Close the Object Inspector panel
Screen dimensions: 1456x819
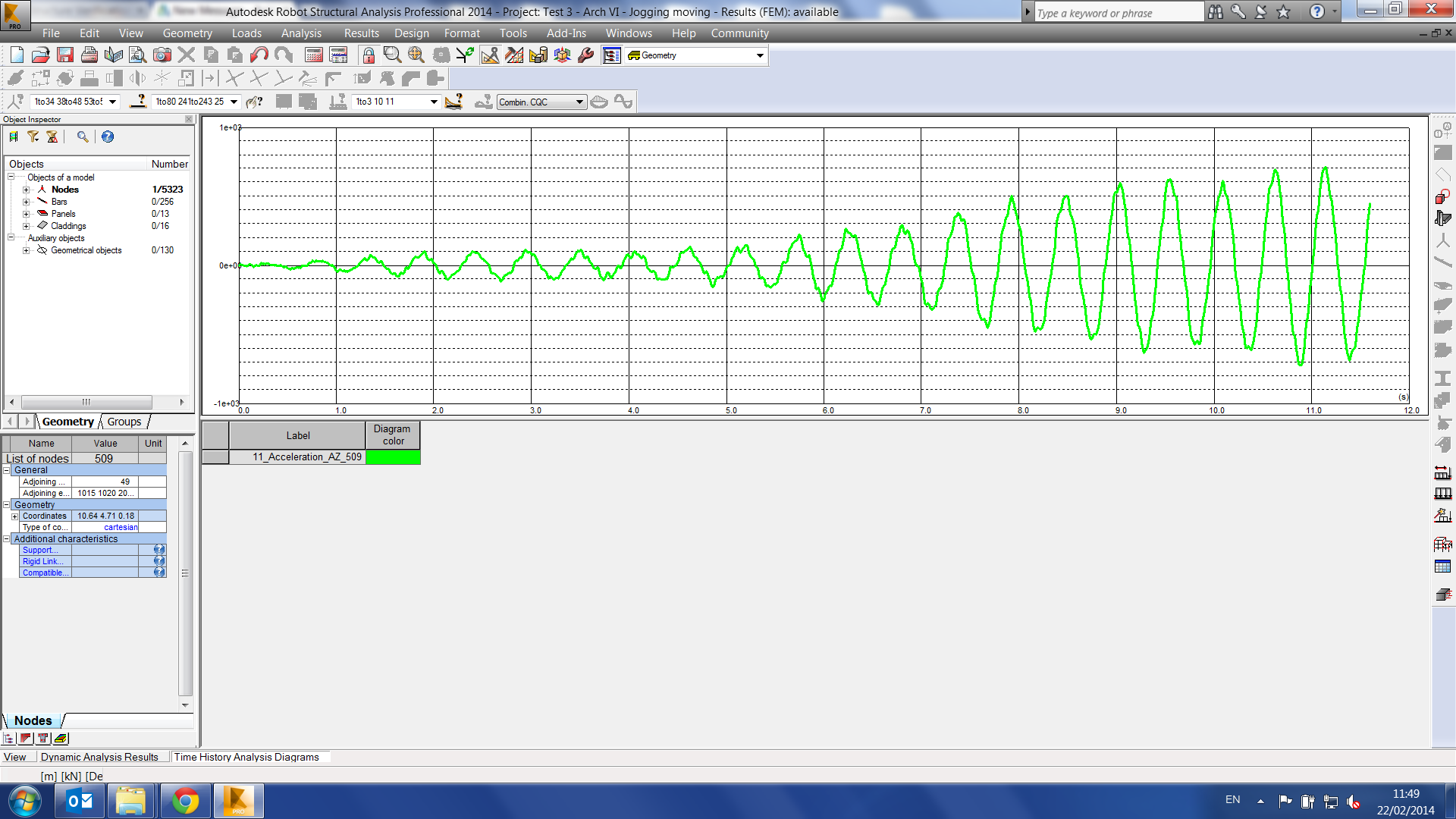(189, 119)
